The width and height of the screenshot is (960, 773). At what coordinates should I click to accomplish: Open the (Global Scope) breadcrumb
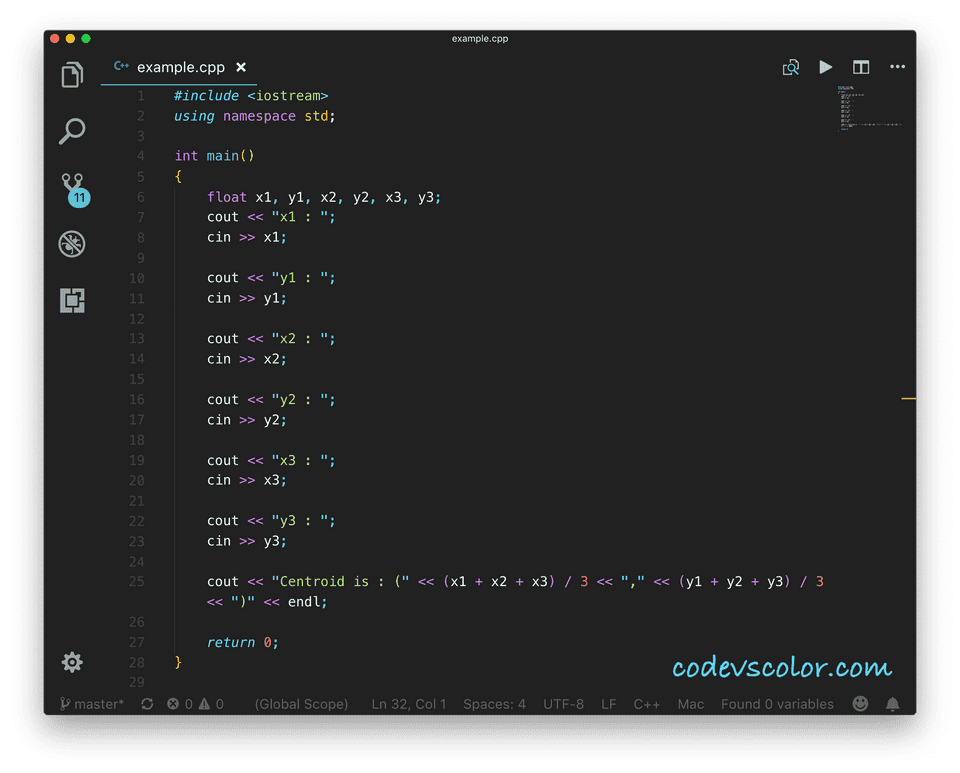(x=301, y=703)
